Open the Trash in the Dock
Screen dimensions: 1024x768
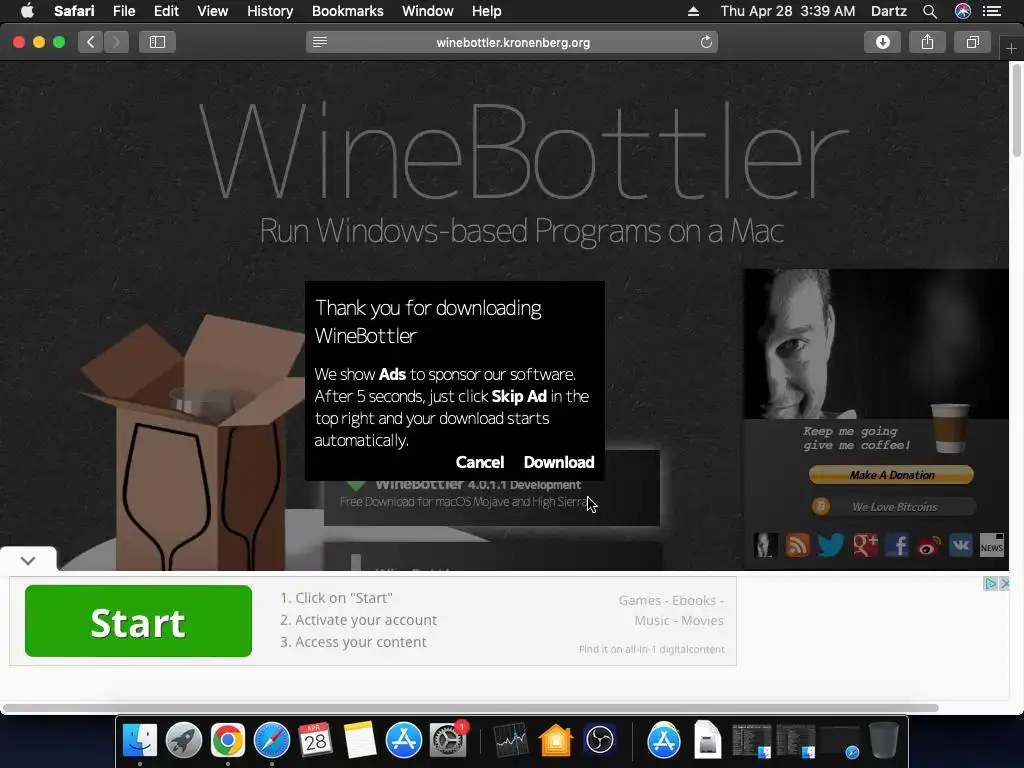(884, 741)
